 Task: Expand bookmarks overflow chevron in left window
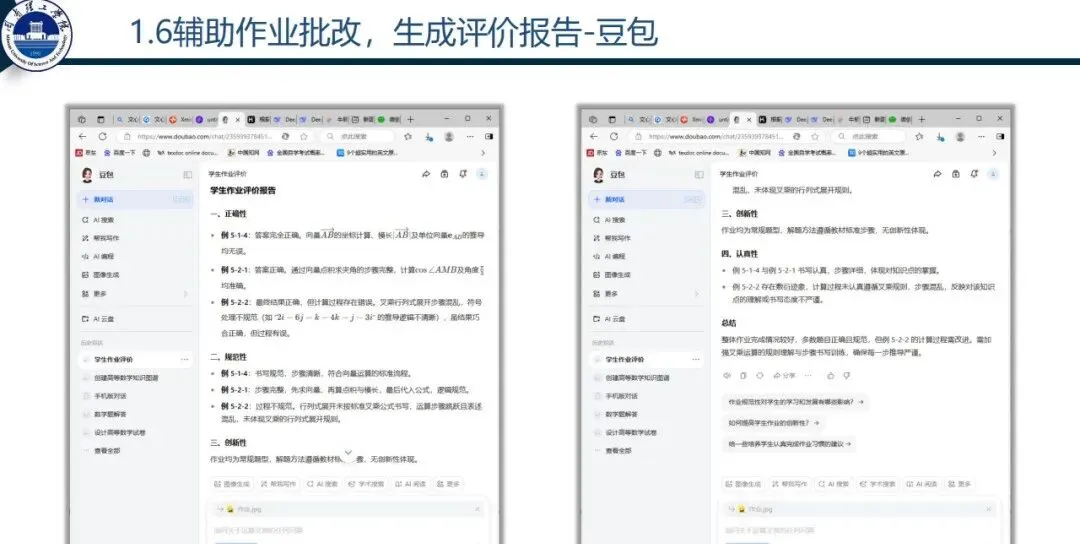pyautogui.click(x=483, y=153)
